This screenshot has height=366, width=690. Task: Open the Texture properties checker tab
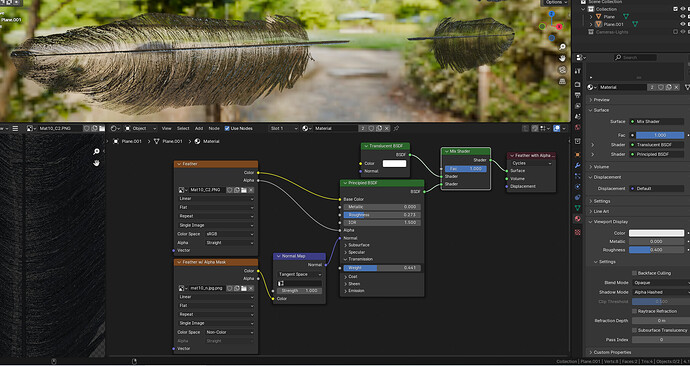click(x=578, y=232)
